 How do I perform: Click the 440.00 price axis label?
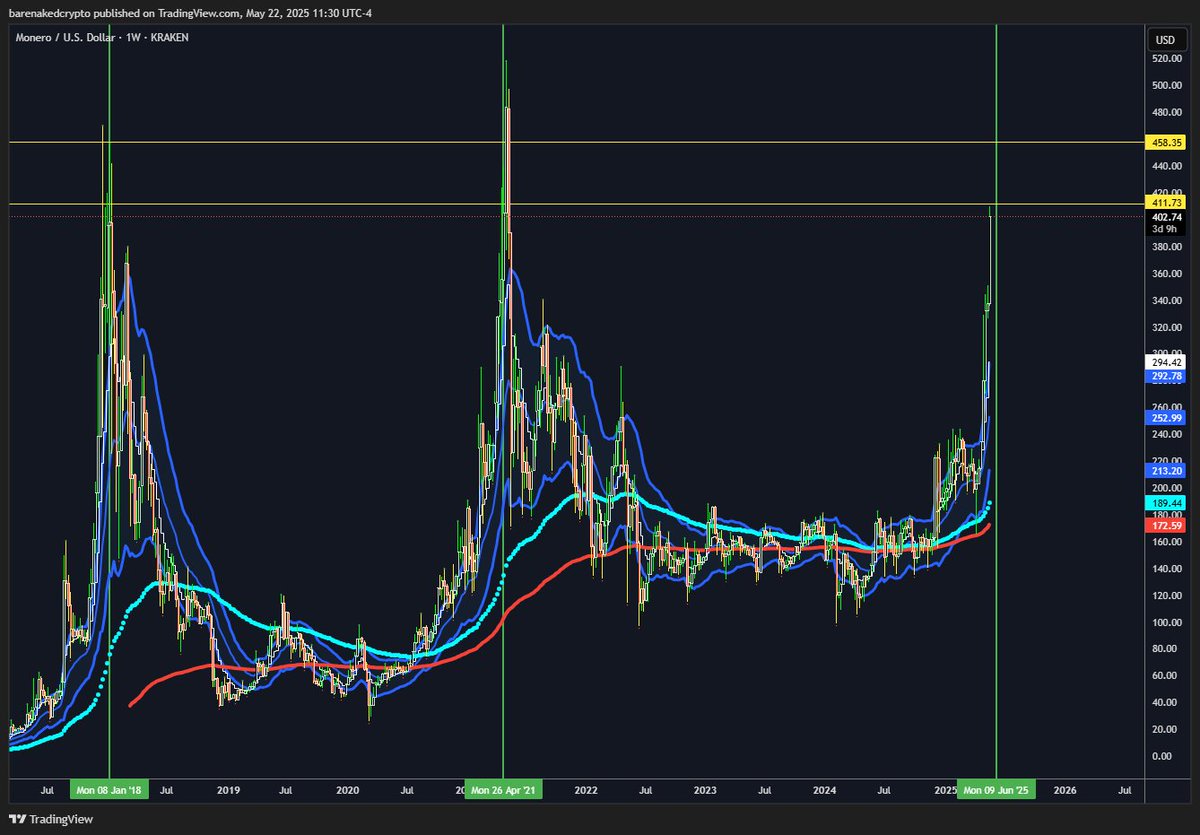pos(1167,166)
